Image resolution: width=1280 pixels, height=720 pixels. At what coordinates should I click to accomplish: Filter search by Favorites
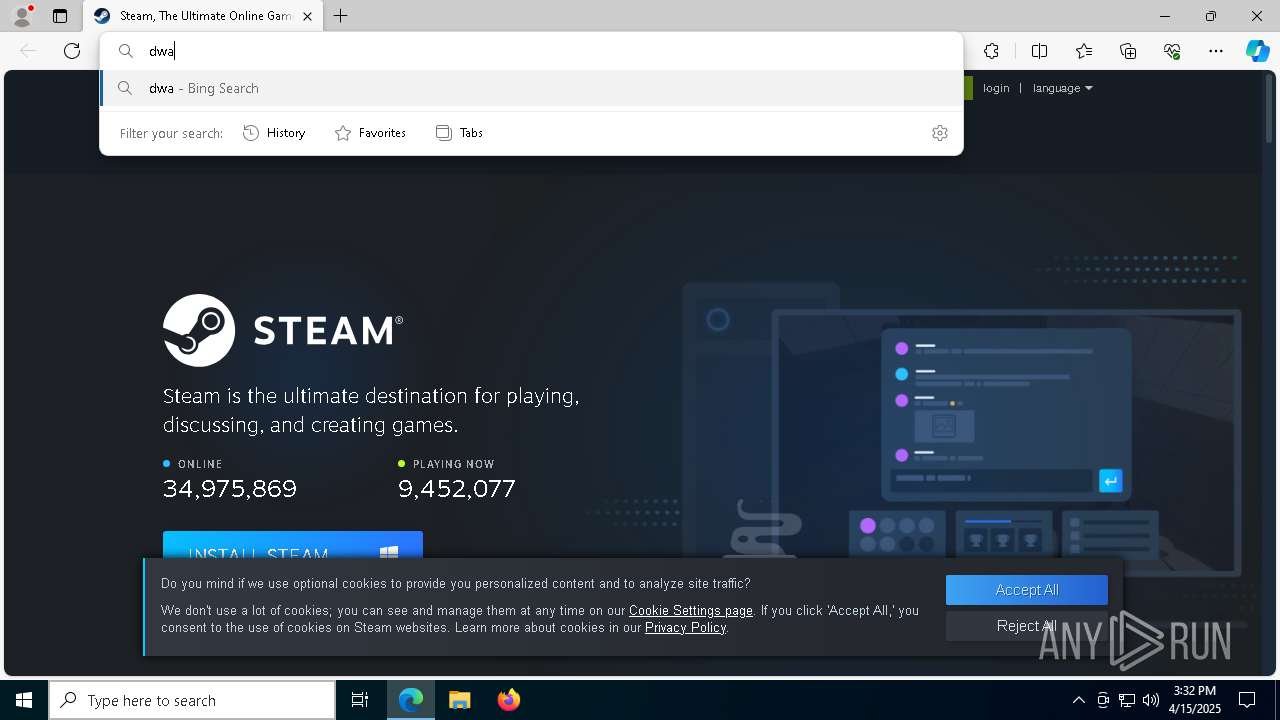point(370,133)
